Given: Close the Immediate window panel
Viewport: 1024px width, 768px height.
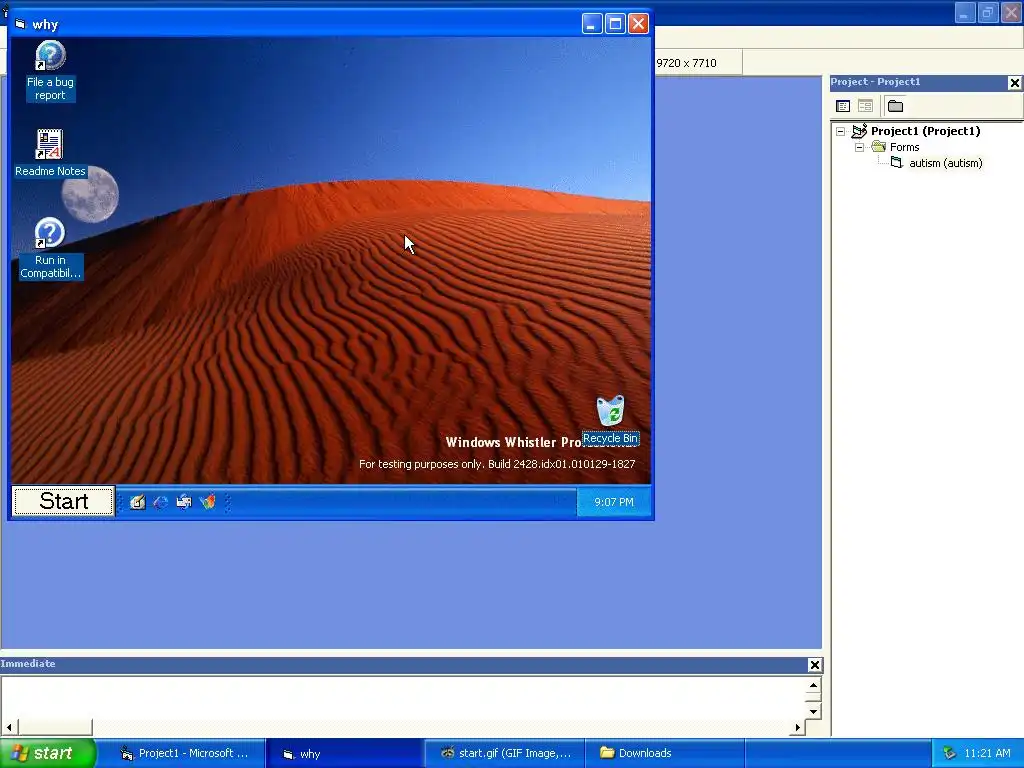Looking at the screenshot, I should pos(814,665).
